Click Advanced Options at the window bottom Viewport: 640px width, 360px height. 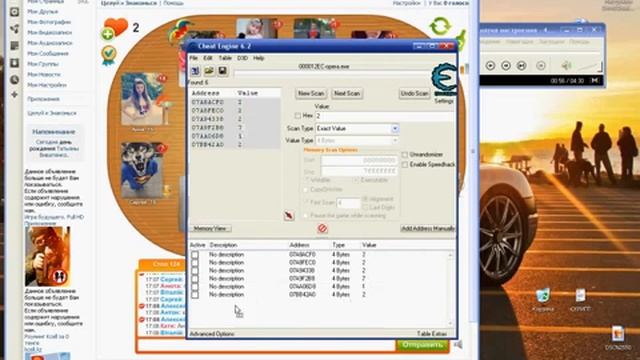212,334
